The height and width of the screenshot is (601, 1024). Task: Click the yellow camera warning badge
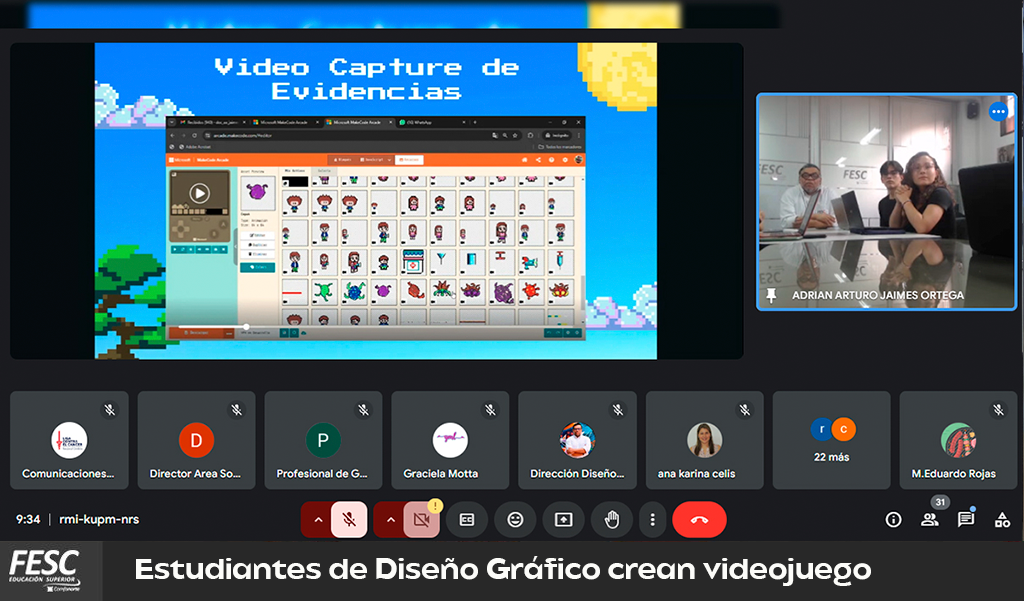435,506
